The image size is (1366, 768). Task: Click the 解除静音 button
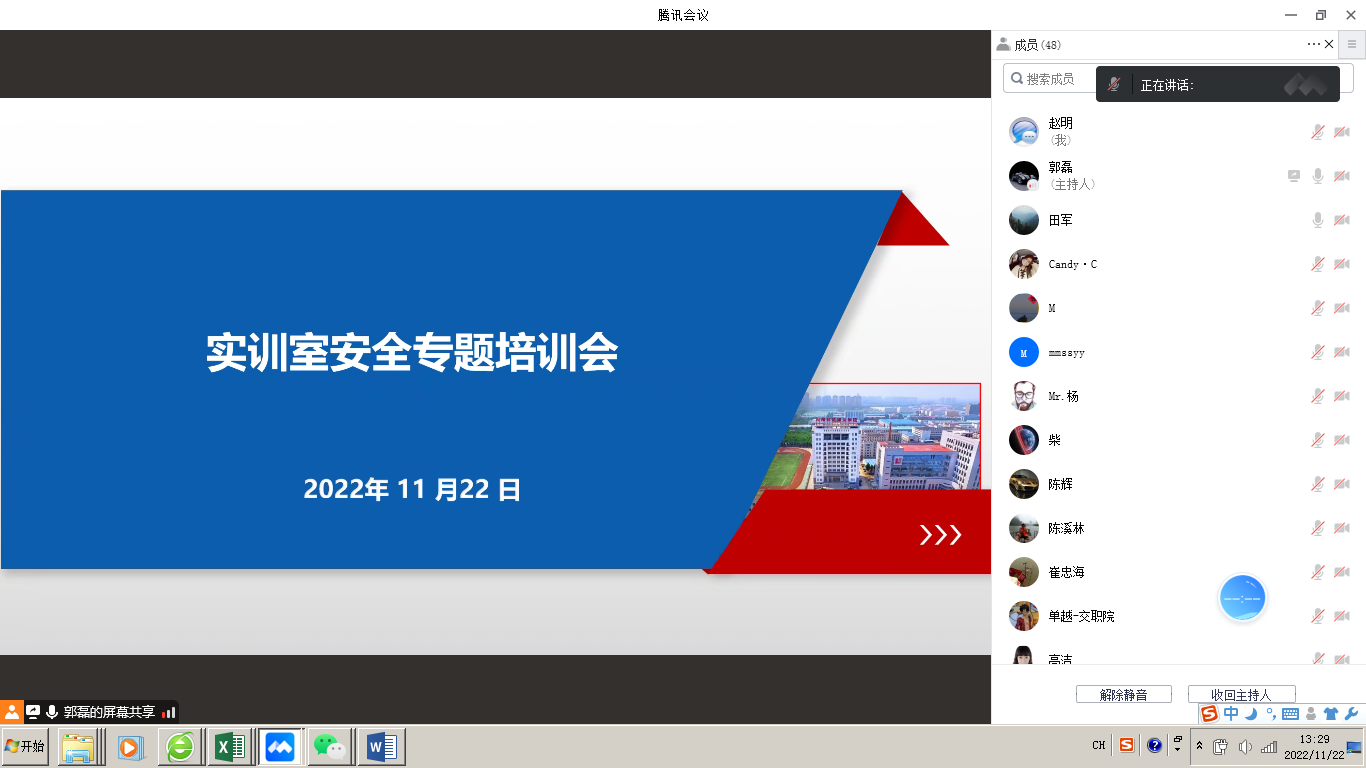pos(1123,695)
